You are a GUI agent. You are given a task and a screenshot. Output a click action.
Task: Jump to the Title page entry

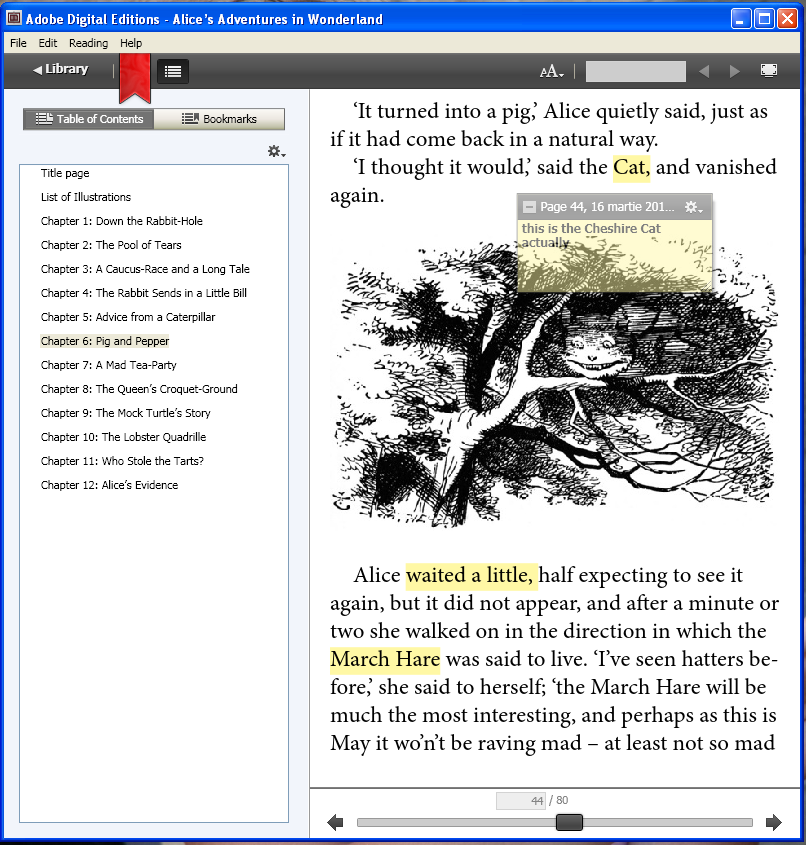(x=65, y=173)
